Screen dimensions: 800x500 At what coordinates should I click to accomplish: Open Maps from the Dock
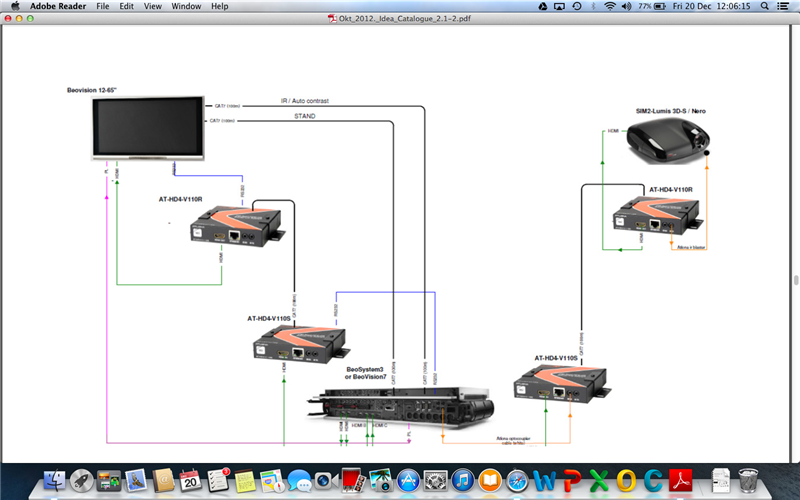coord(272,481)
